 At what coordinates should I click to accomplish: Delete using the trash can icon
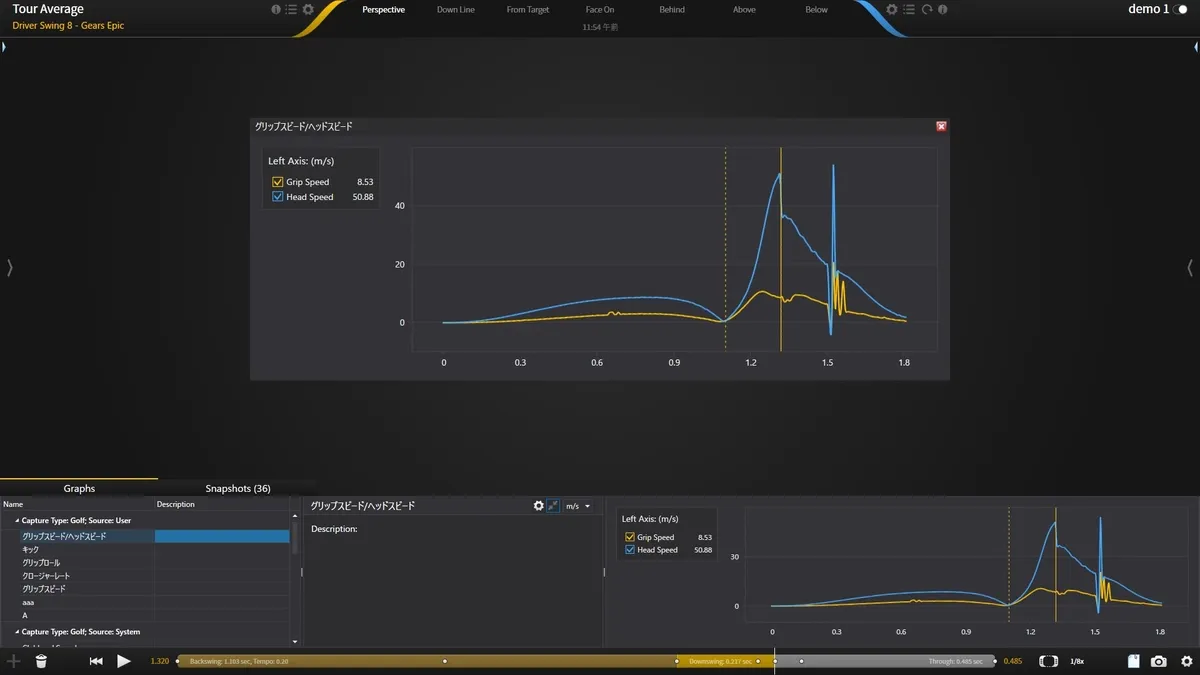click(41, 661)
